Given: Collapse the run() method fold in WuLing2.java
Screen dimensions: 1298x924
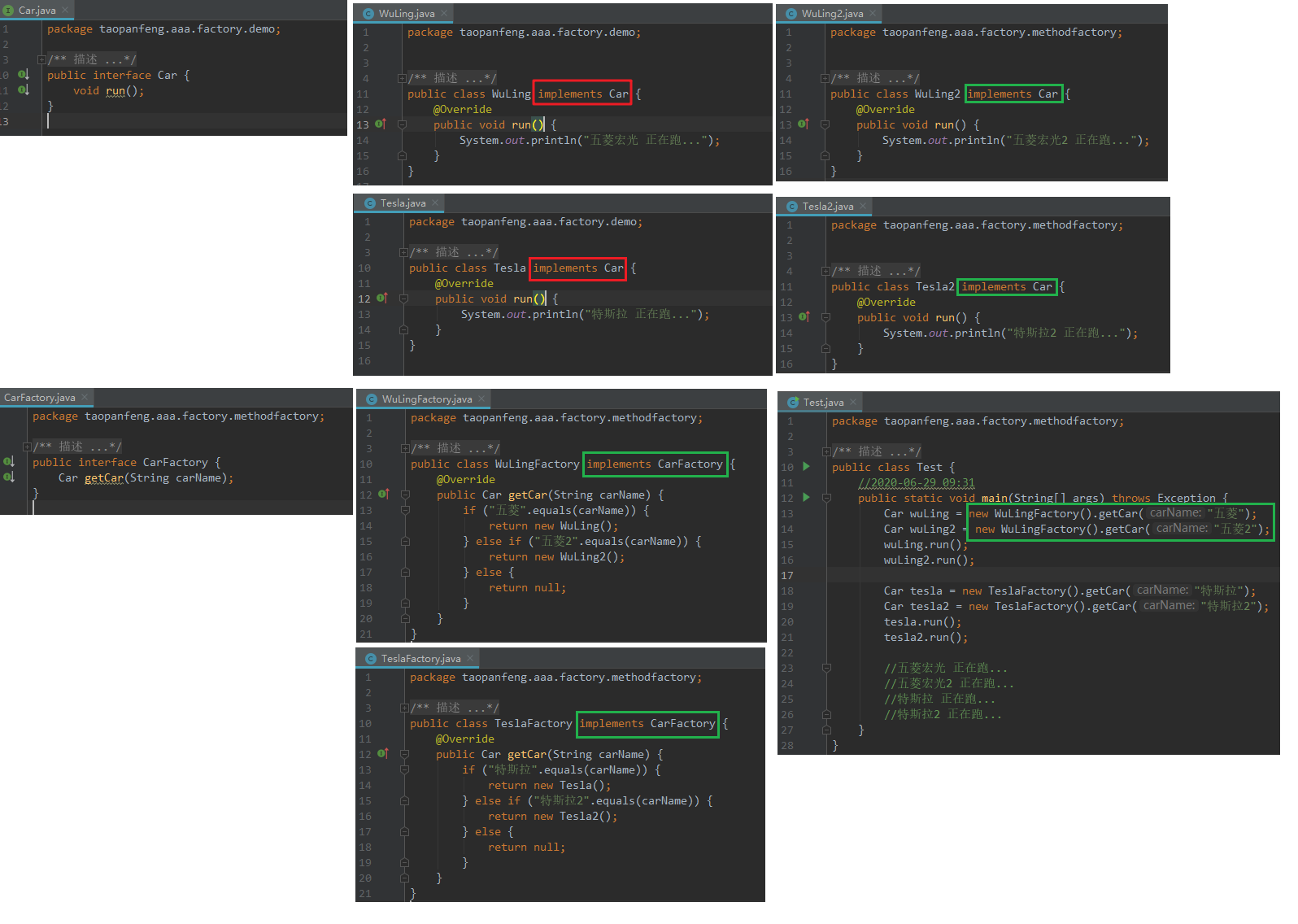Looking at the screenshot, I should click(825, 124).
